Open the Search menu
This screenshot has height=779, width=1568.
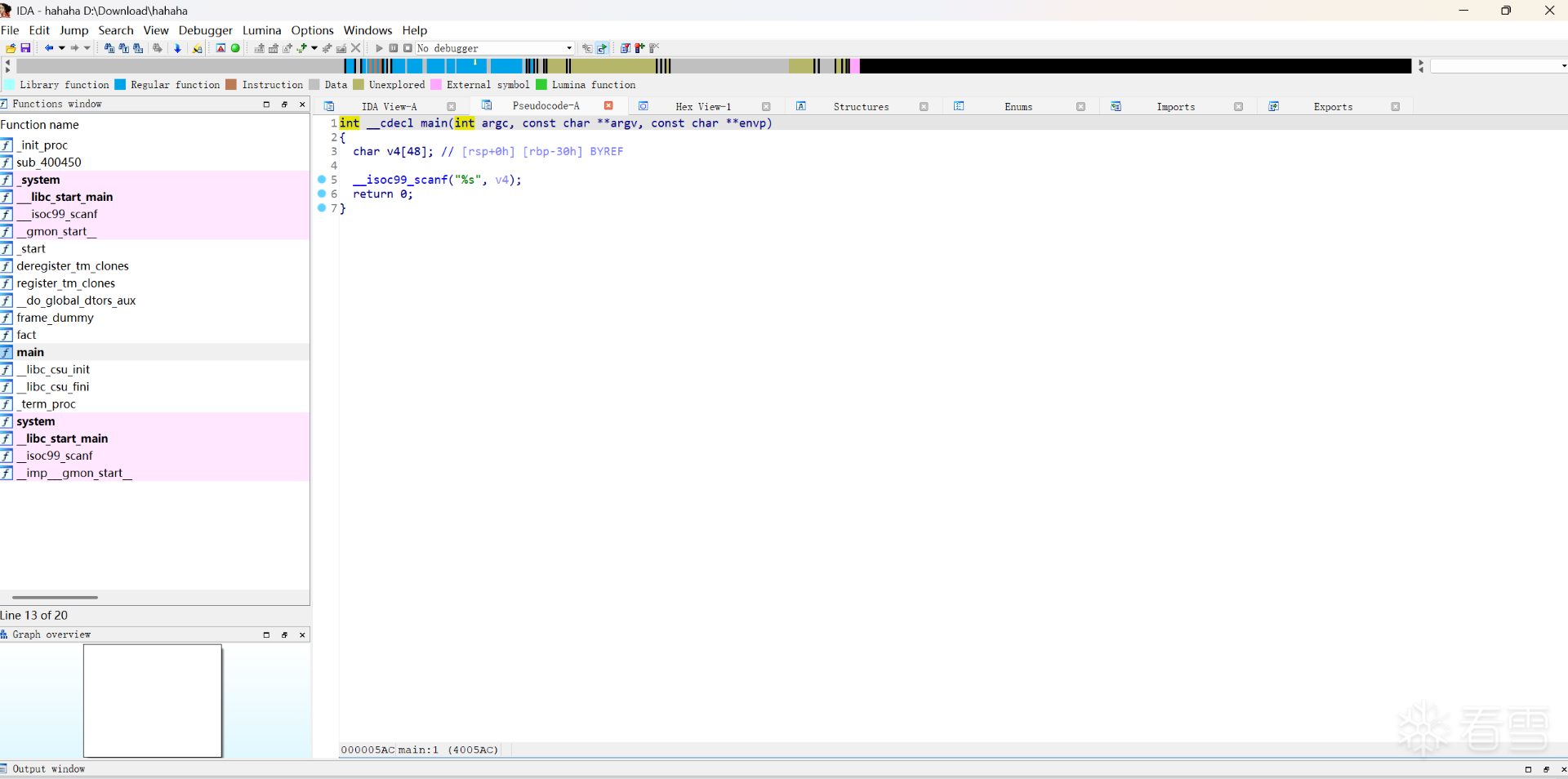pos(116,30)
